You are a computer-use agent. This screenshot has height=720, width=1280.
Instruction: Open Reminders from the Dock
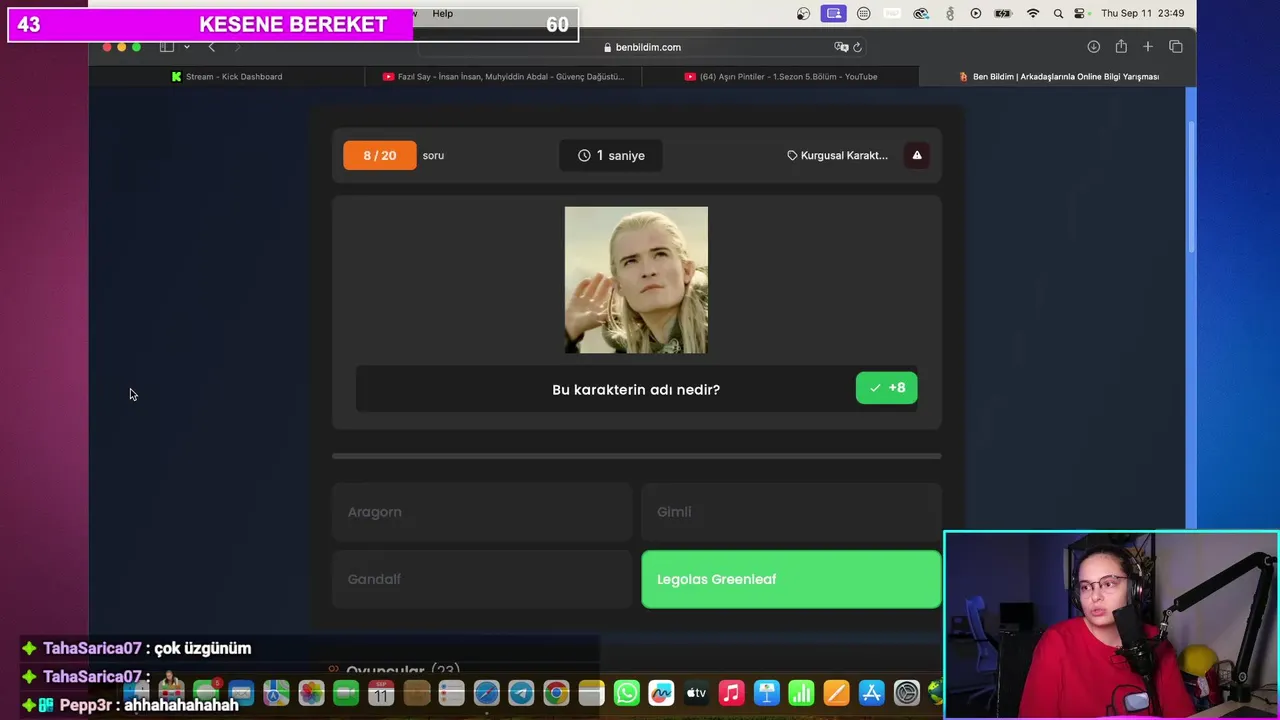click(451, 693)
